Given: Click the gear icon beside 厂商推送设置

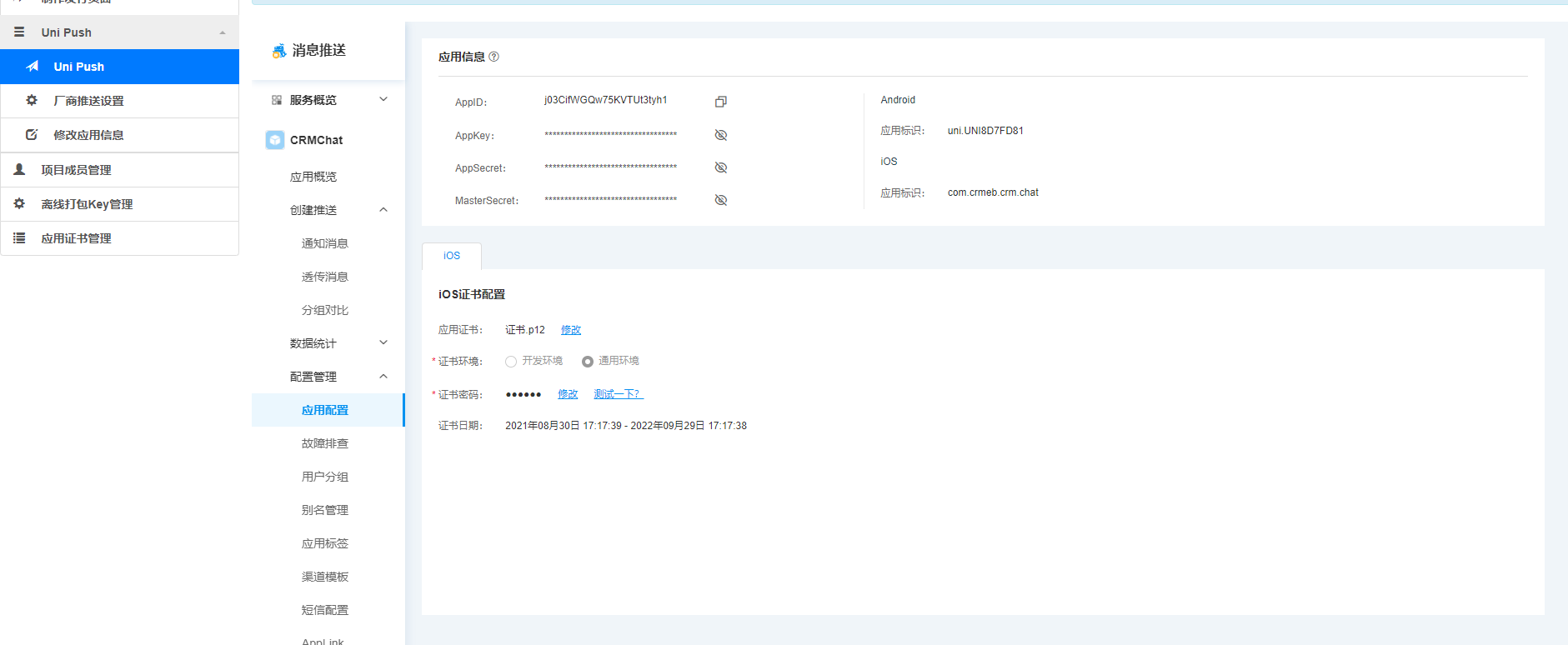Looking at the screenshot, I should [x=32, y=100].
